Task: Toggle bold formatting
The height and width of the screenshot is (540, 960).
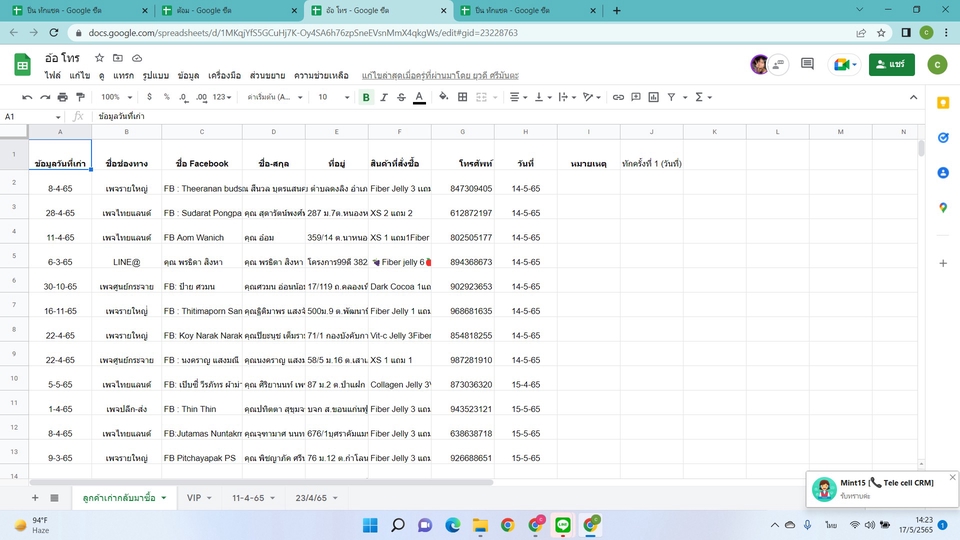Action: 366,97
